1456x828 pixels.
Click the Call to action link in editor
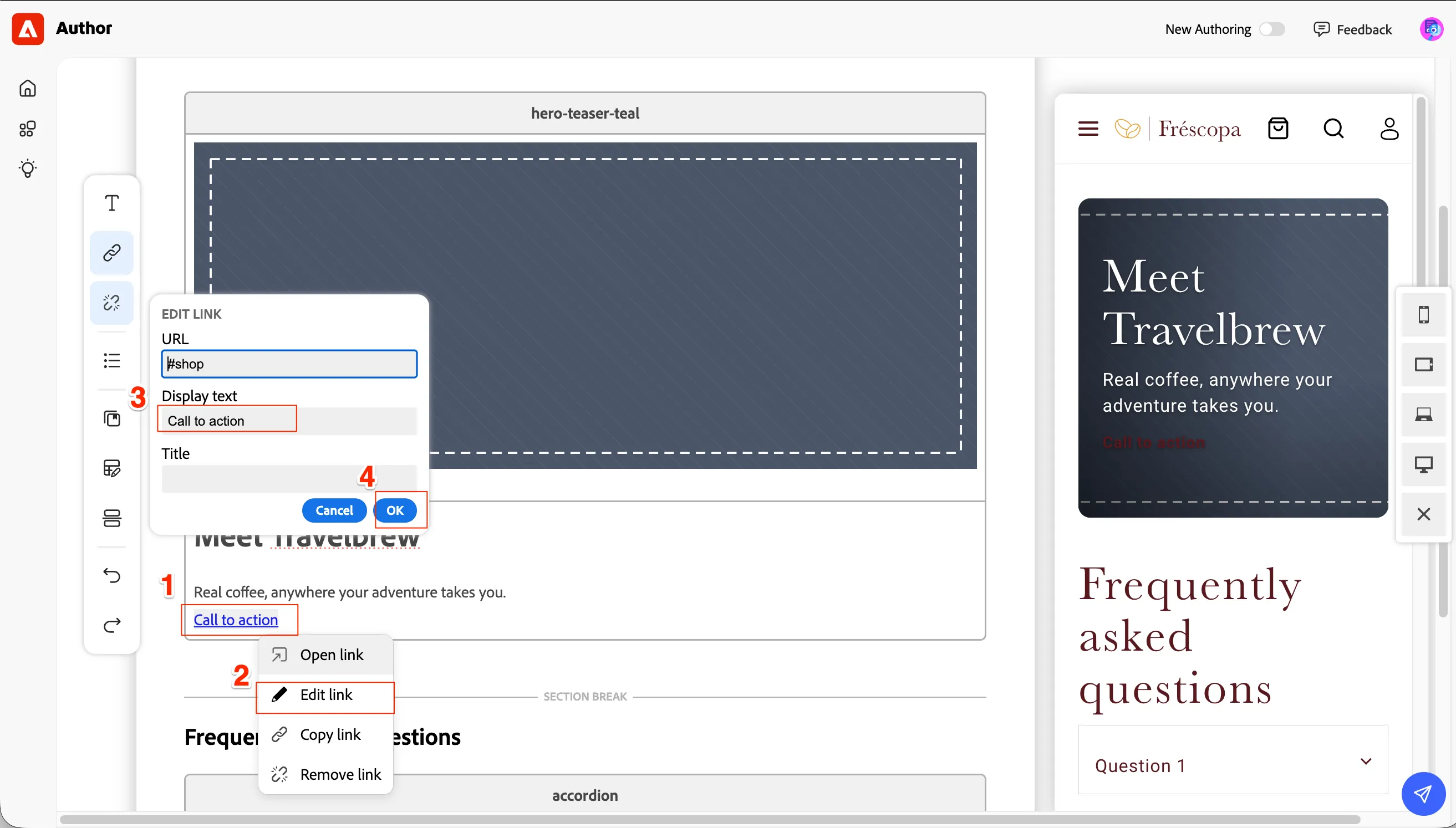pos(236,619)
